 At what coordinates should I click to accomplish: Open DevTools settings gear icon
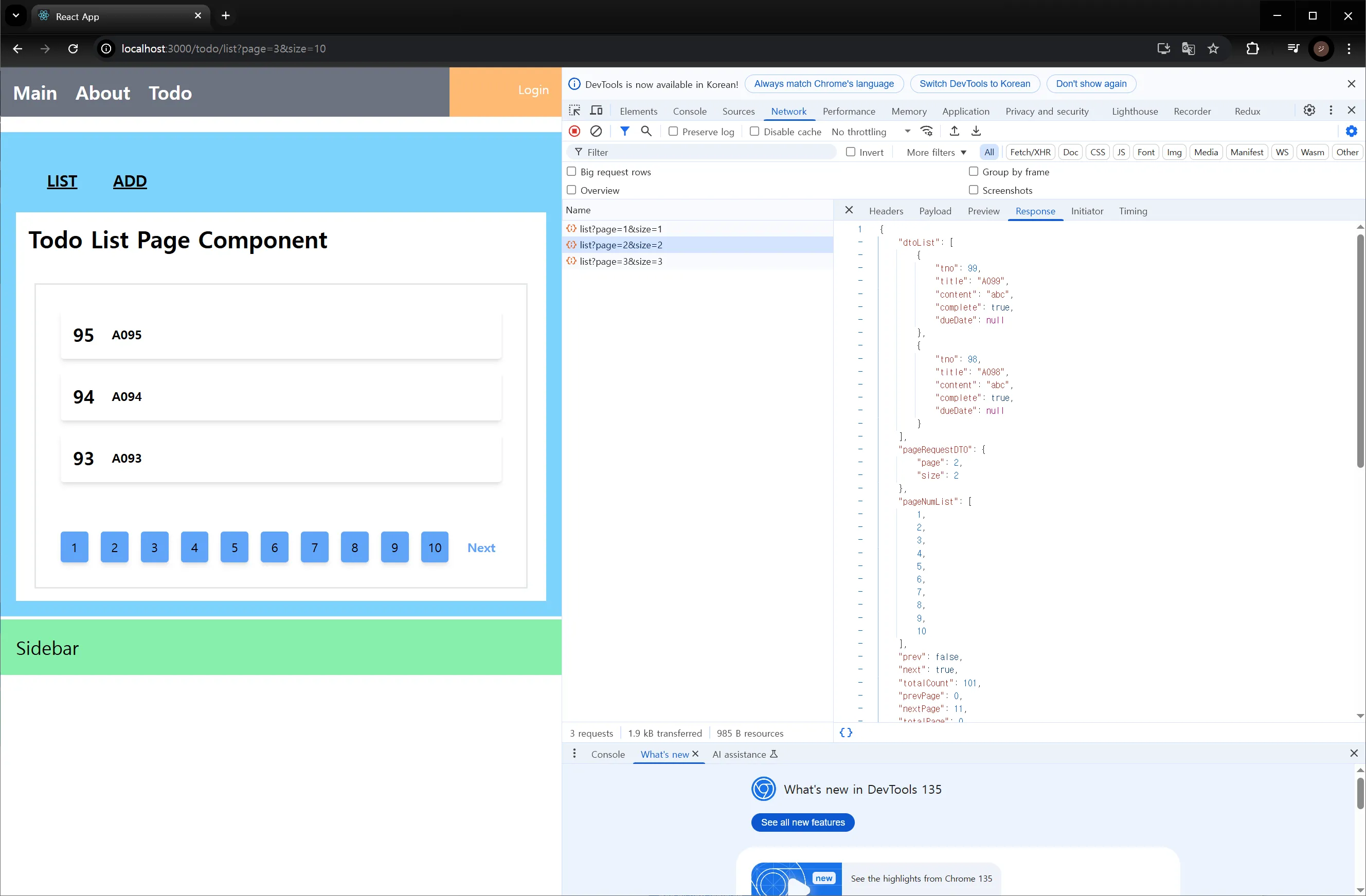1309,110
